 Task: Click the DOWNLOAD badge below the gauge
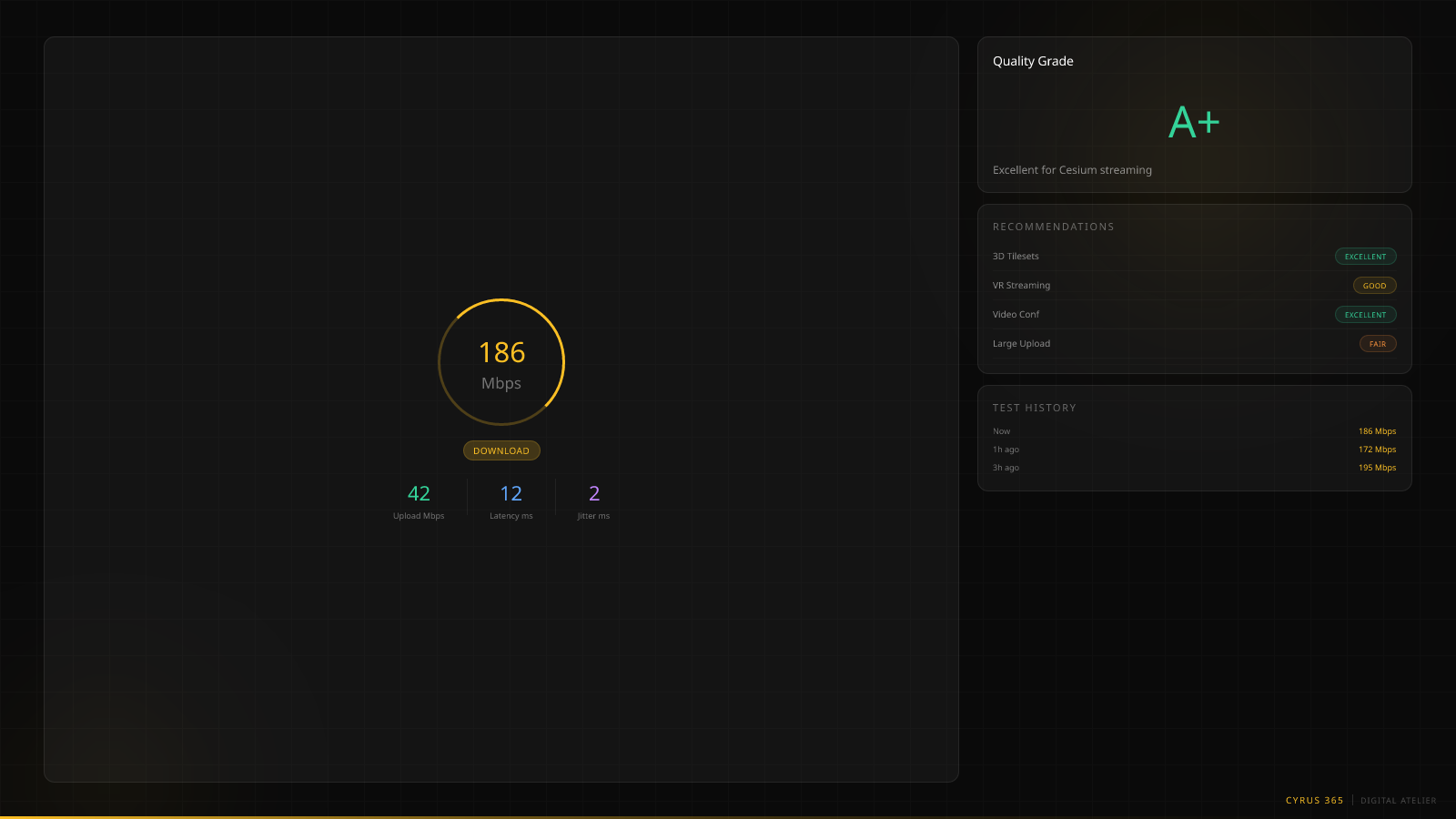(x=501, y=450)
